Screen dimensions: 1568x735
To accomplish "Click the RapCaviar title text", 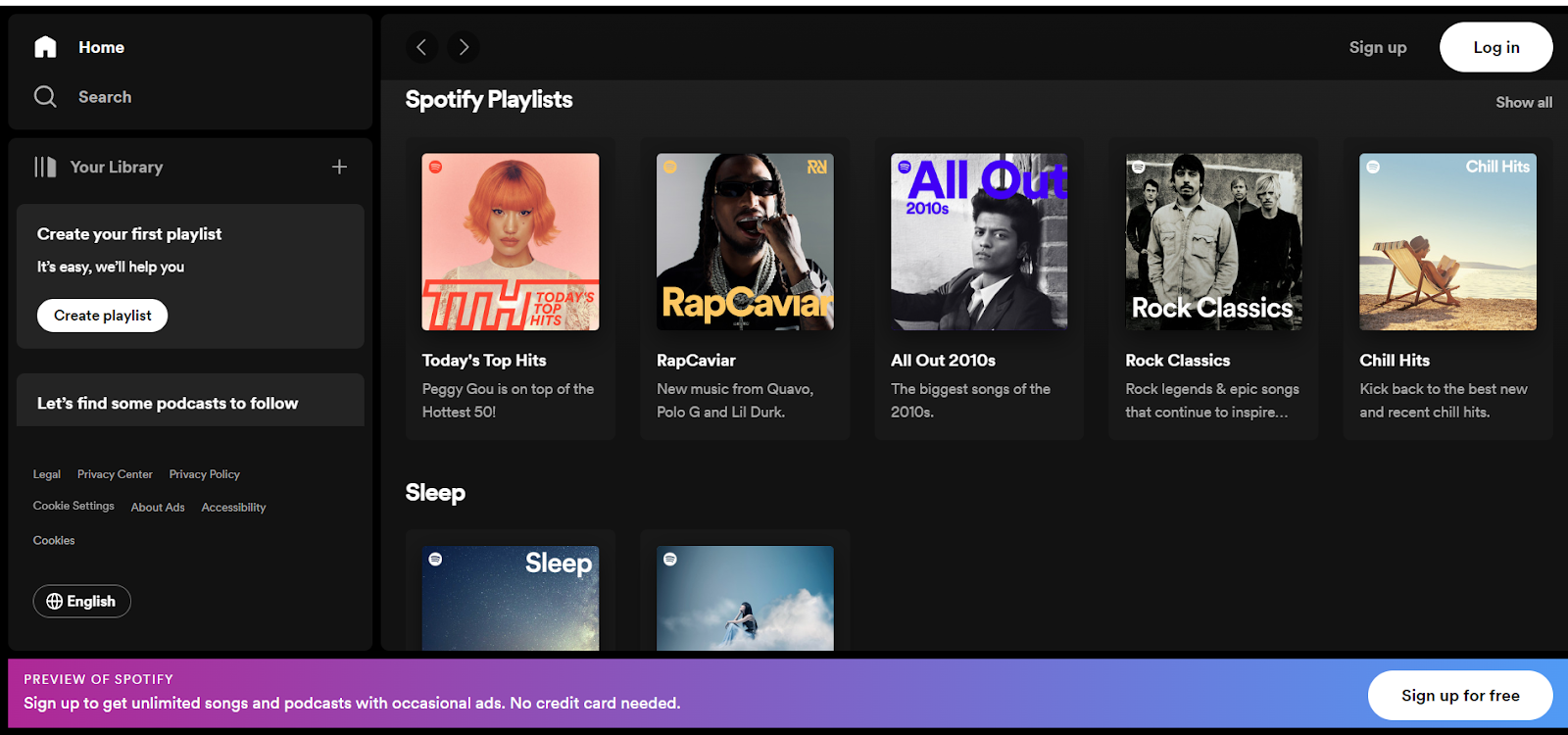I will [696, 361].
